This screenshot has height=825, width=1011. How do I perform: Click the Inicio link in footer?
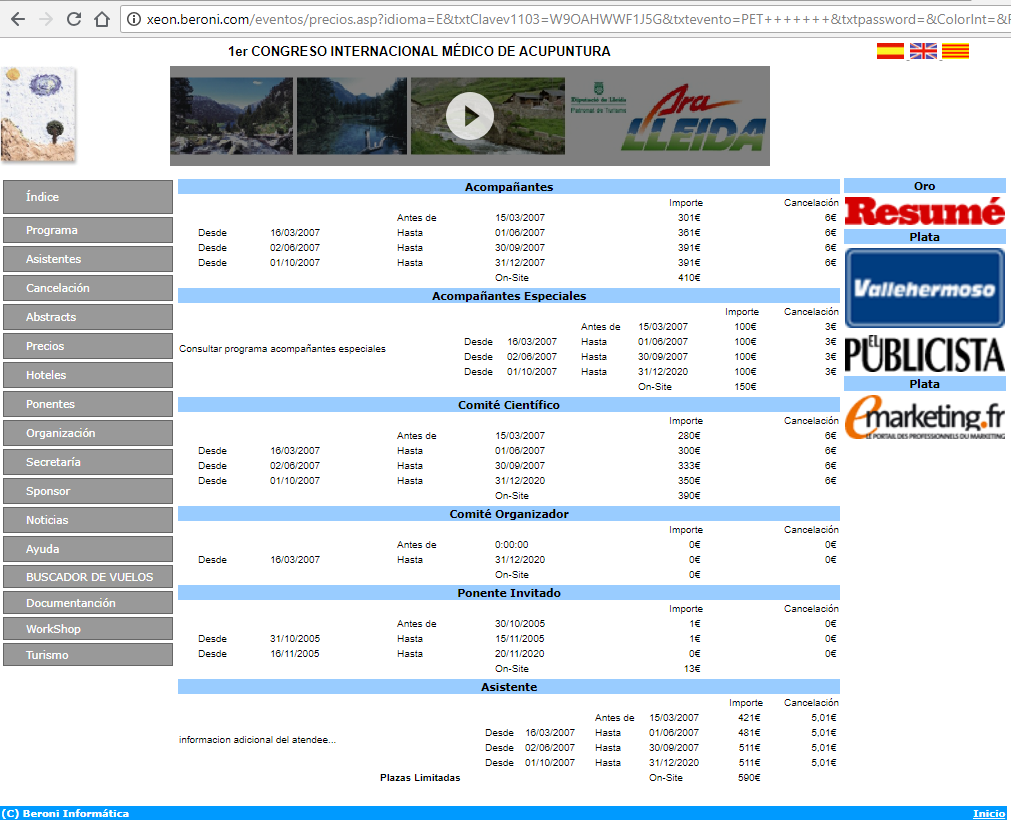pos(988,814)
